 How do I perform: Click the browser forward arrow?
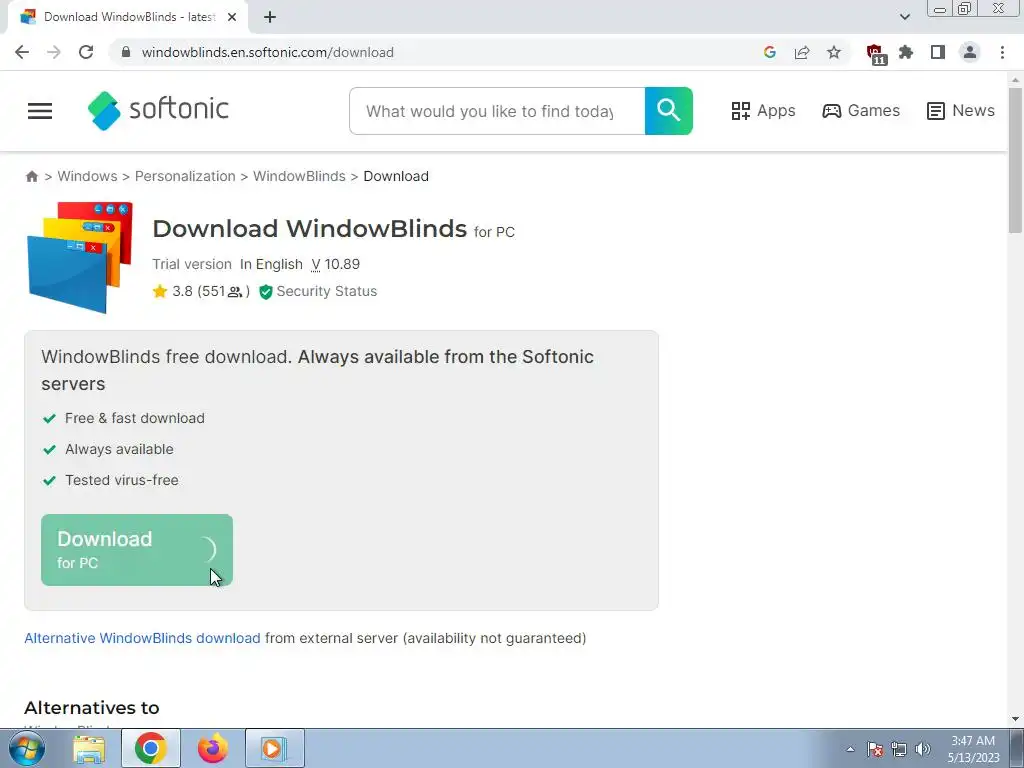point(54,52)
